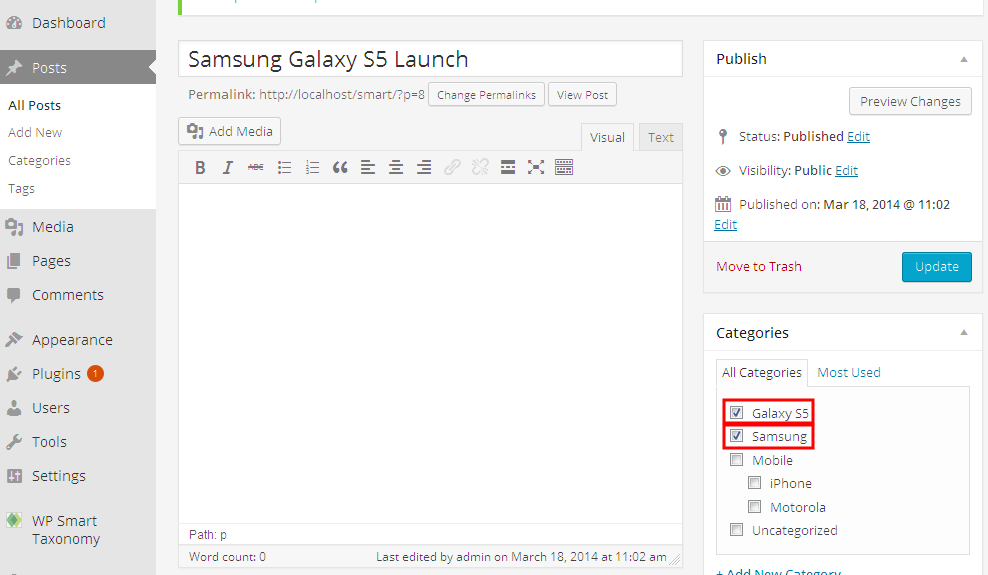Image resolution: width=988 pixels, height=575 pixels.
Task: Align text center
Action: 396,168
